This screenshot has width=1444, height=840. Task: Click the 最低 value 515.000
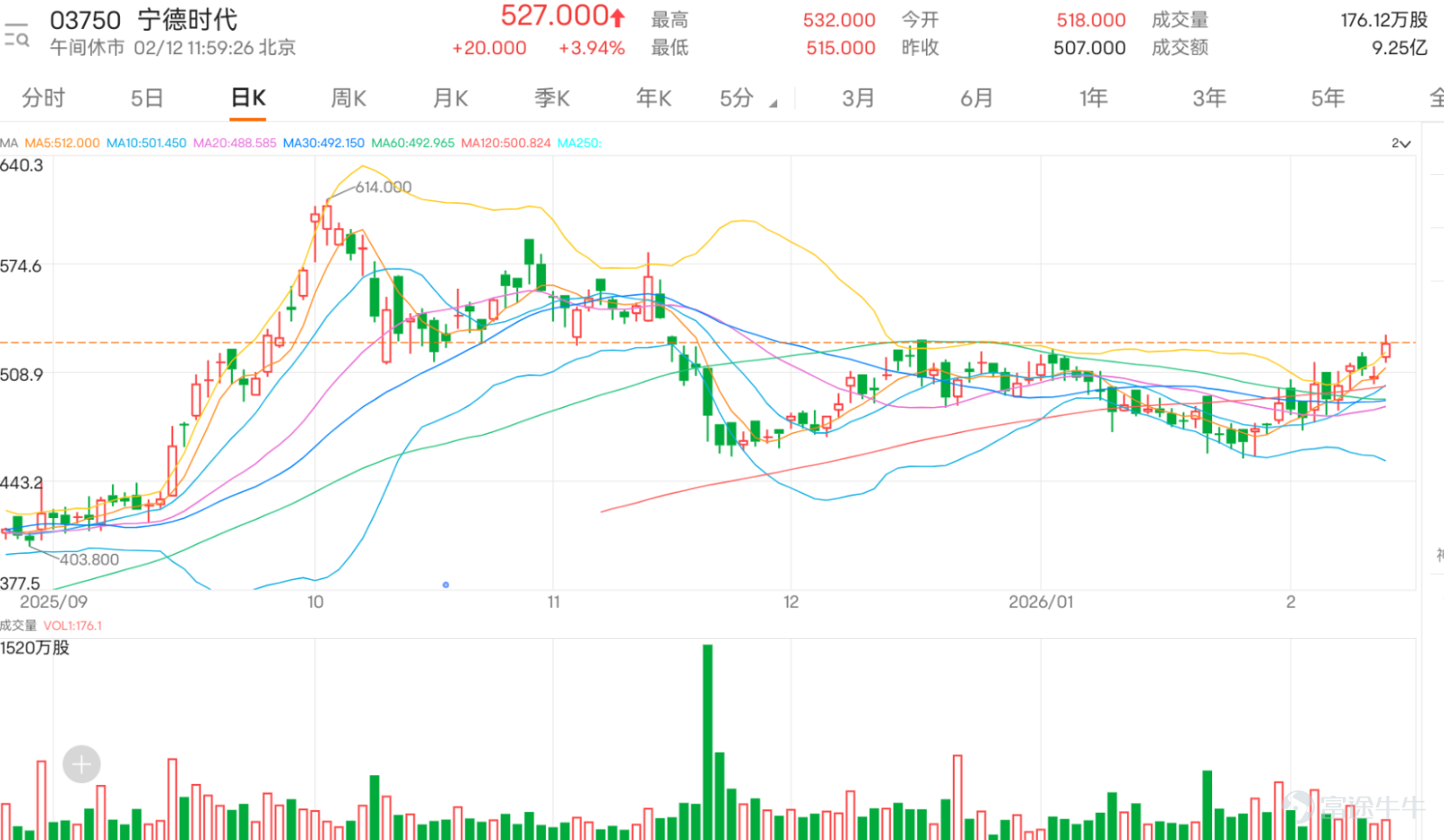(x=841, y=48)
